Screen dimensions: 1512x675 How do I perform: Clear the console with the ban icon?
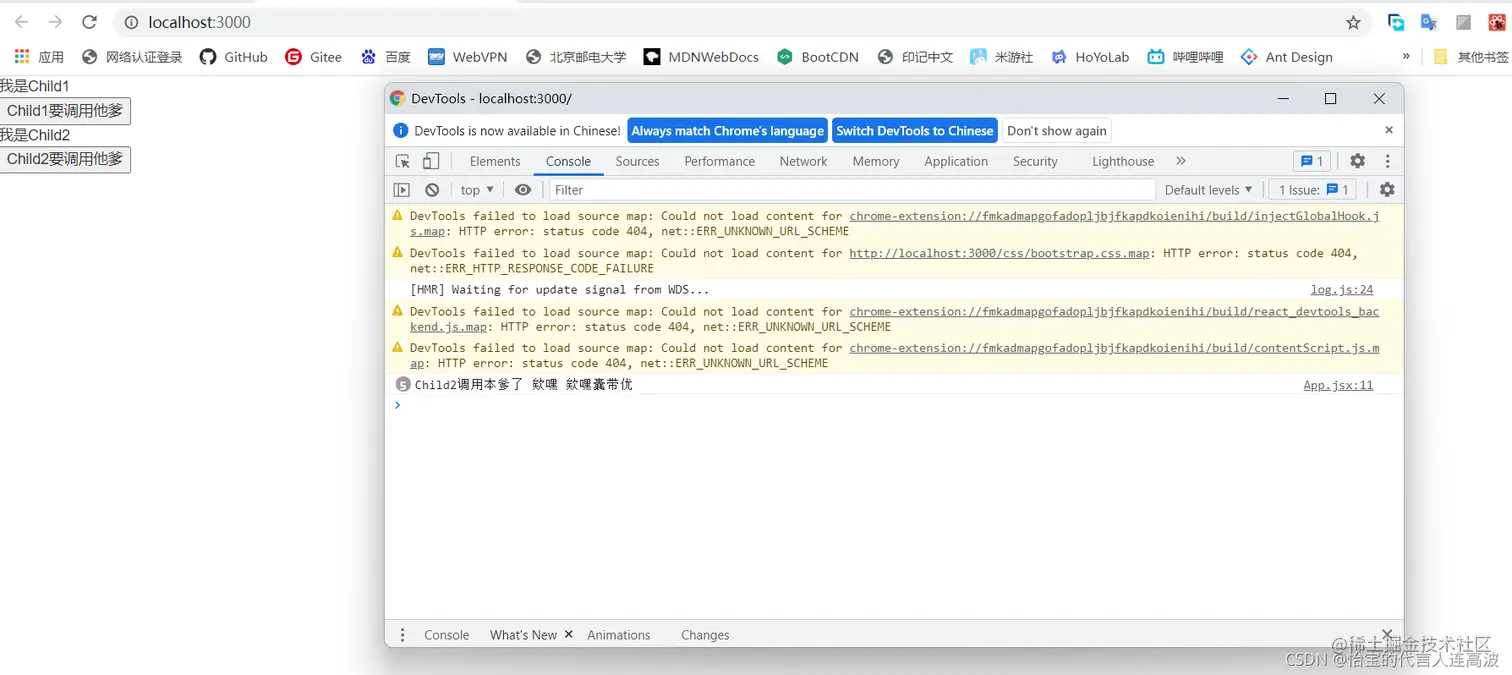tap(432, 190)
